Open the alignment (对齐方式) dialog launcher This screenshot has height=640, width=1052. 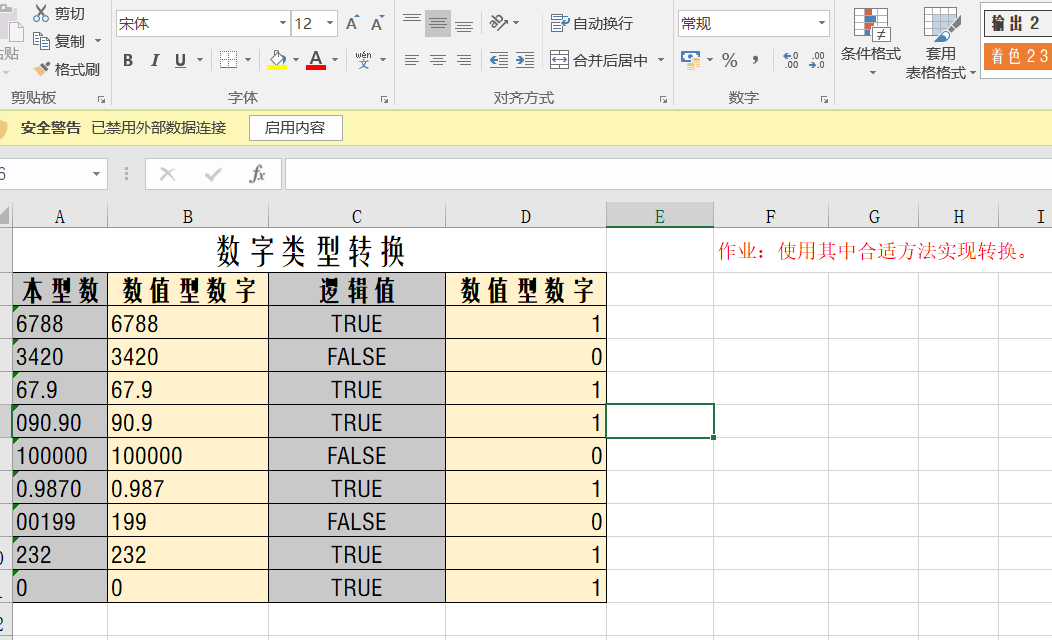coord(664,99)
